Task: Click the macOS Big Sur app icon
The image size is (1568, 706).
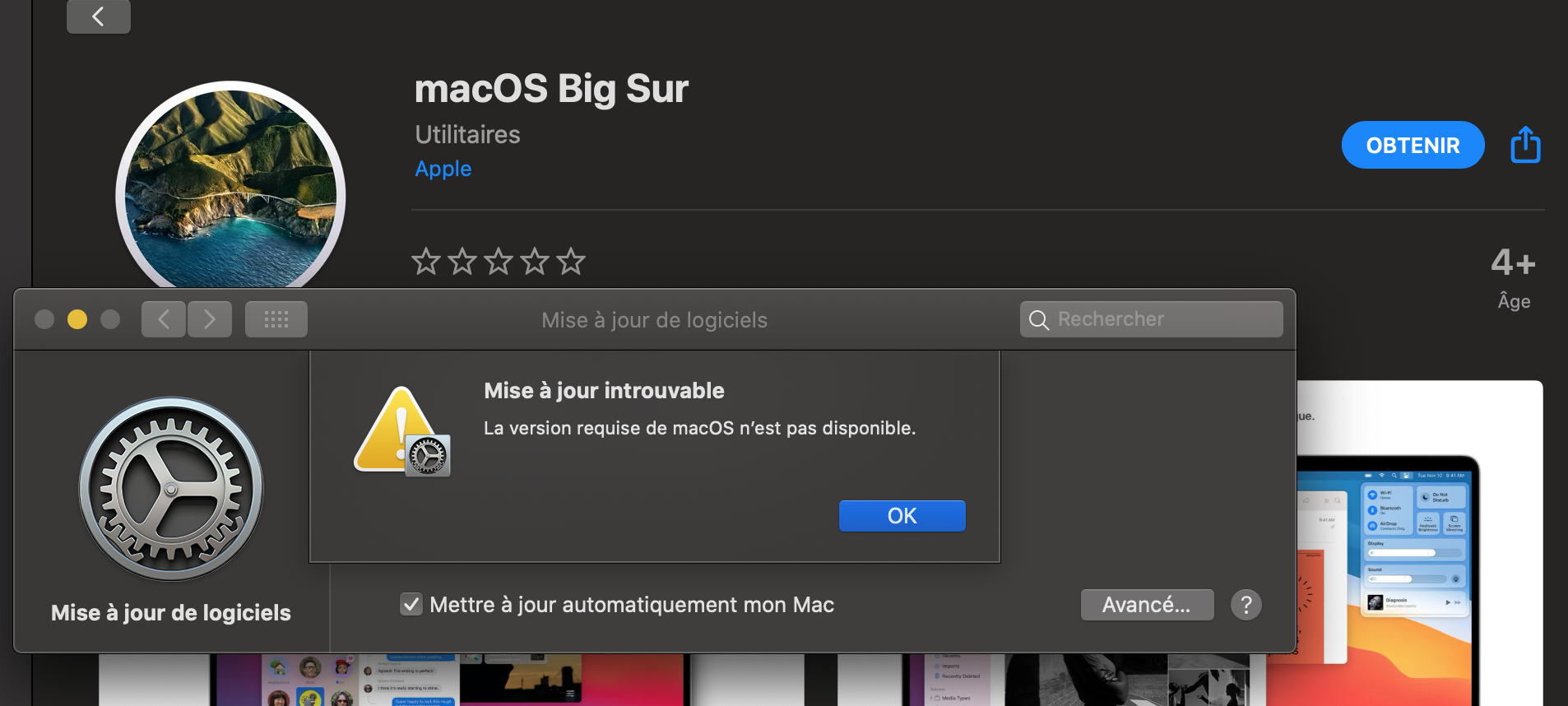Action: coord(230,186)
